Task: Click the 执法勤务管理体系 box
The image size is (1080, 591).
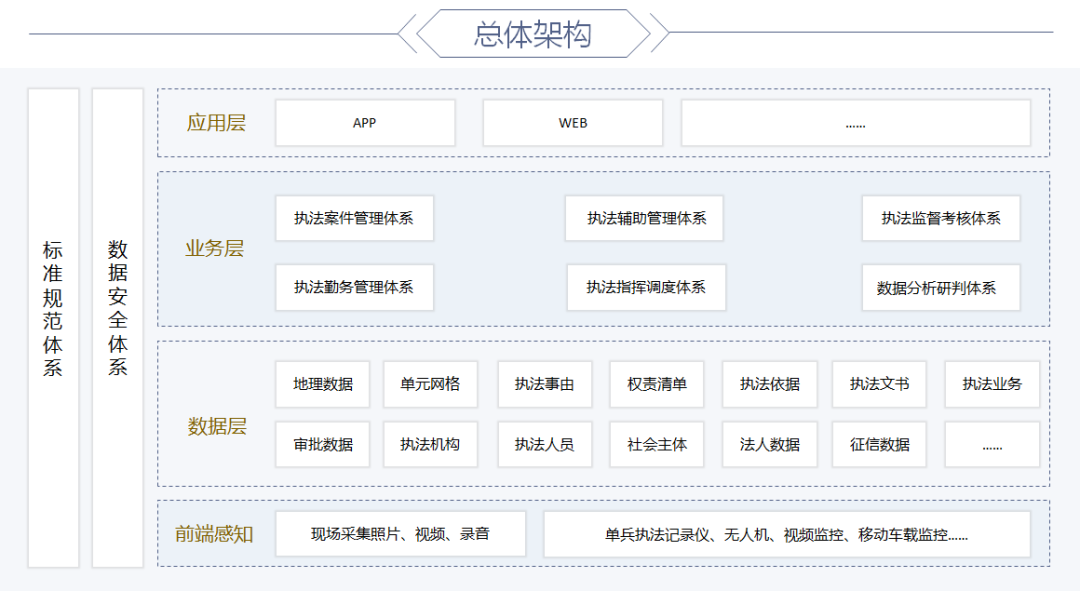Action: (354, 287)
